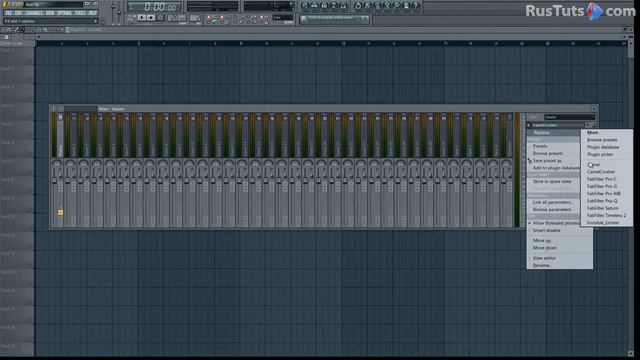Open the Mixer view shortcut icon
This screenshot has width=640, height=360.
[x=343, y=6]
